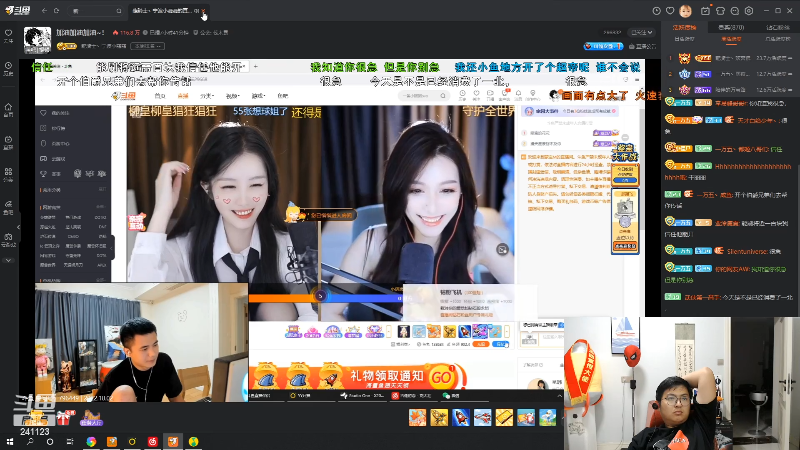Select the underlined orange ranking sub-tab
Screen dimensions: 800x450
click(731, 39)
